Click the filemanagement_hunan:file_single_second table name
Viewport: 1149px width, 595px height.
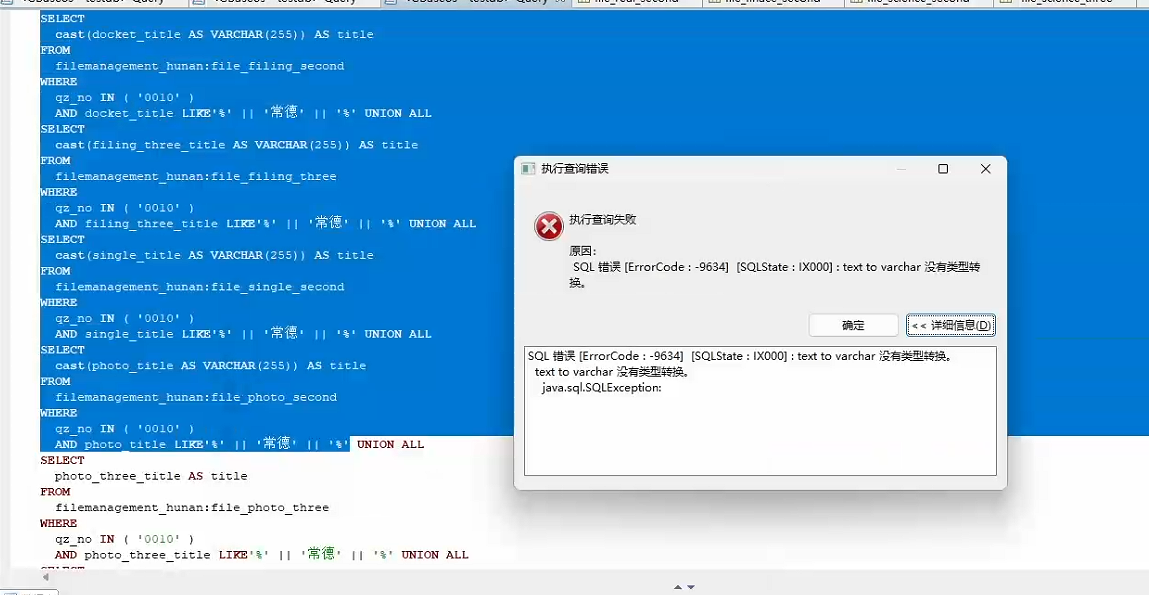(199, 287)
